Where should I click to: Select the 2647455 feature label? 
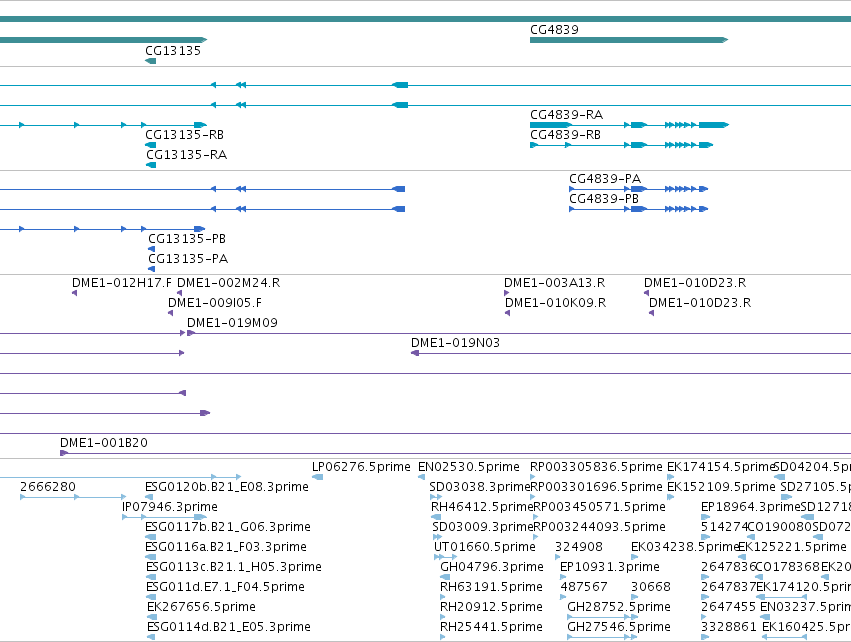tap(728, 607)
